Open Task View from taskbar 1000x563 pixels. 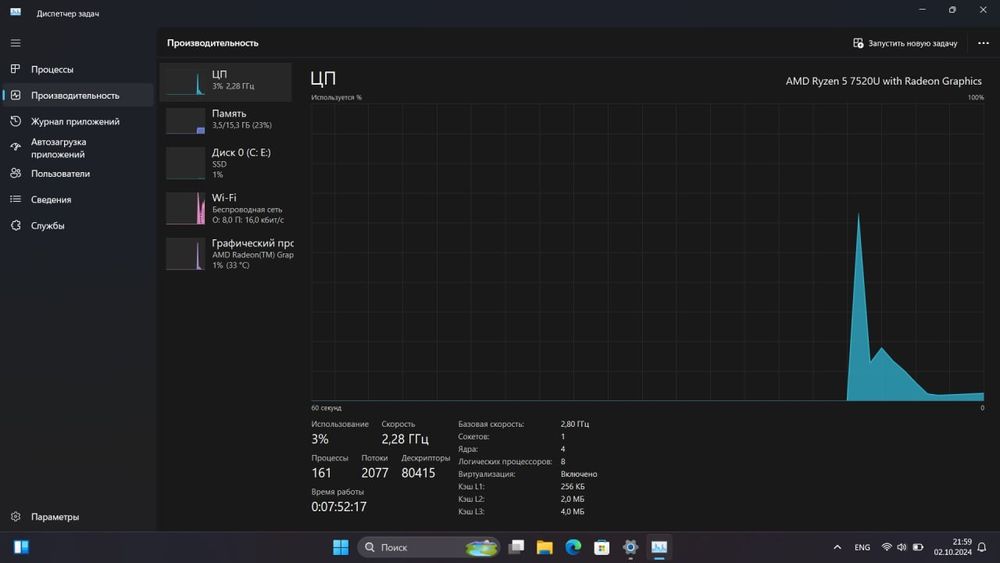(x=517, y=547)
